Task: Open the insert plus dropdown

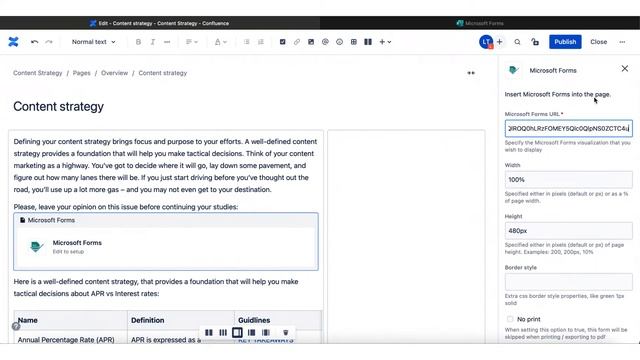Action: point(385,42)
